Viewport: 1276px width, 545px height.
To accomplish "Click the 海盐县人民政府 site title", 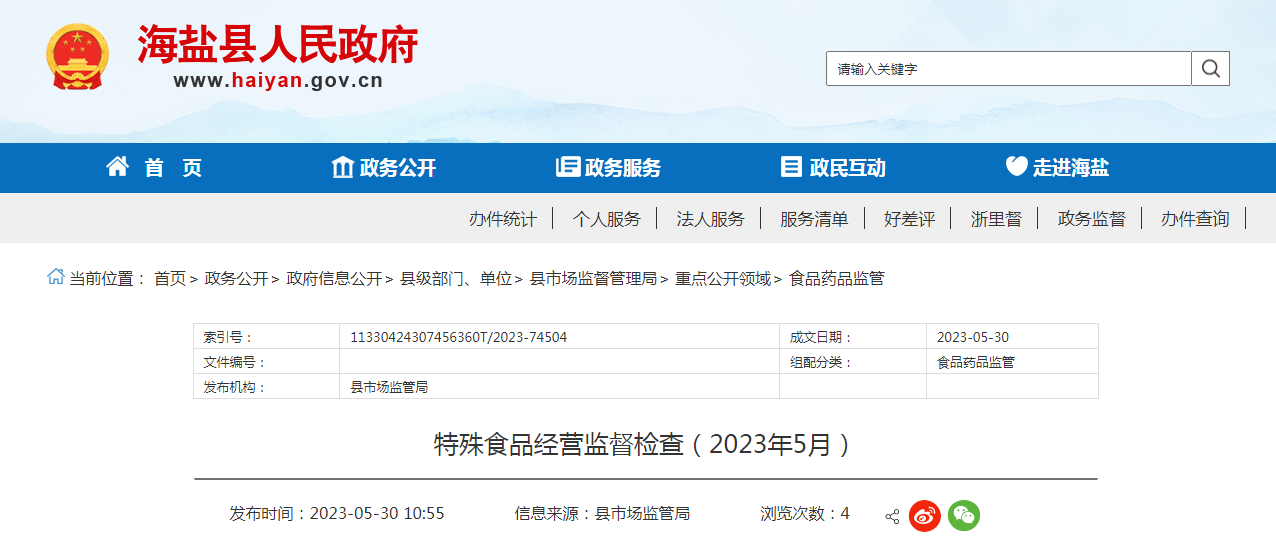I will click(278, 44).
